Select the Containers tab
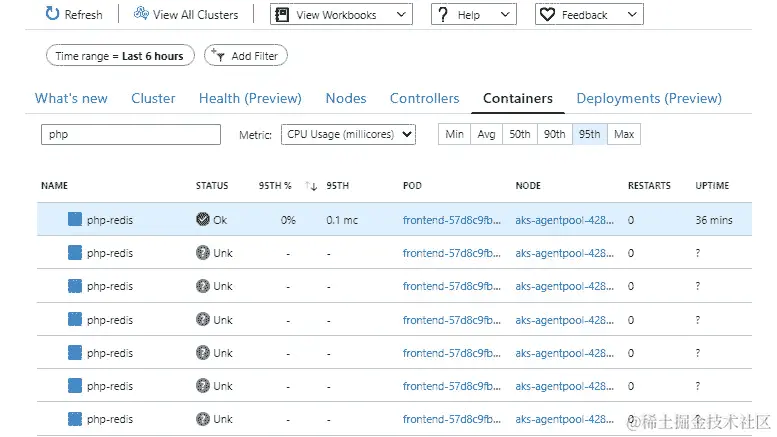 point(518,98)
